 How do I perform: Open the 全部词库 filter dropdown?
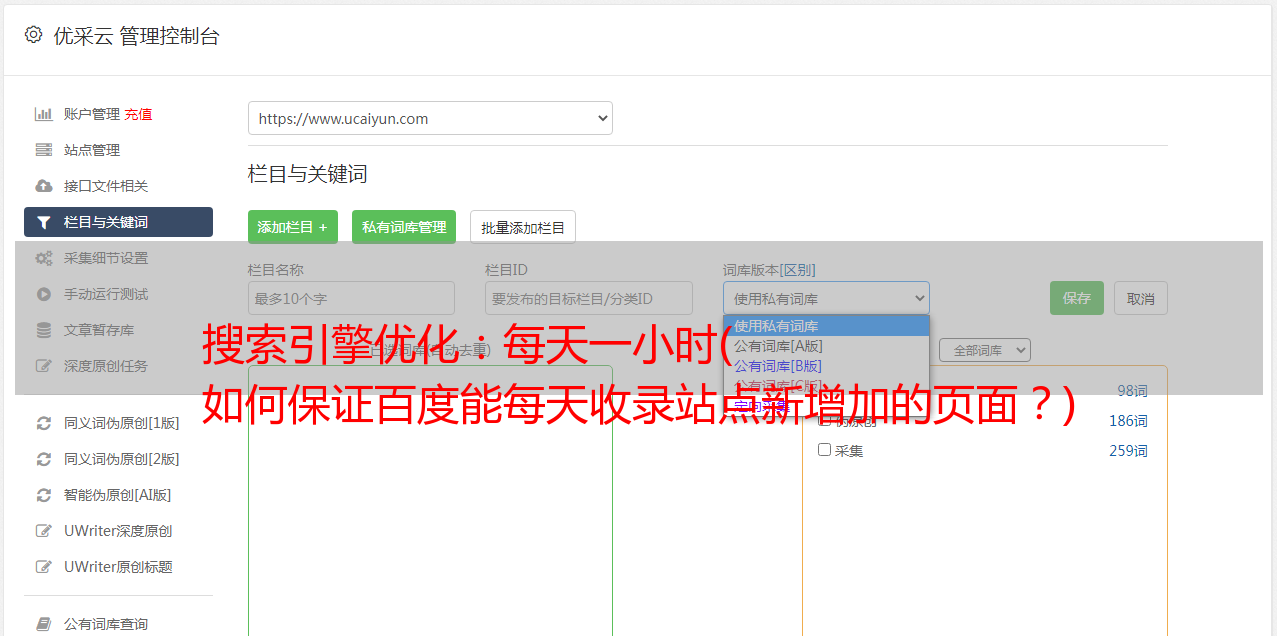pyautogui.click(x=985, y=350)
